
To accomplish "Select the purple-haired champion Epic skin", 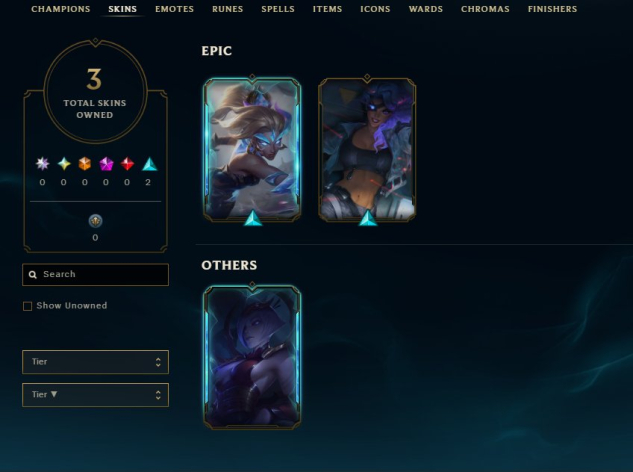I will coord(367,150).
